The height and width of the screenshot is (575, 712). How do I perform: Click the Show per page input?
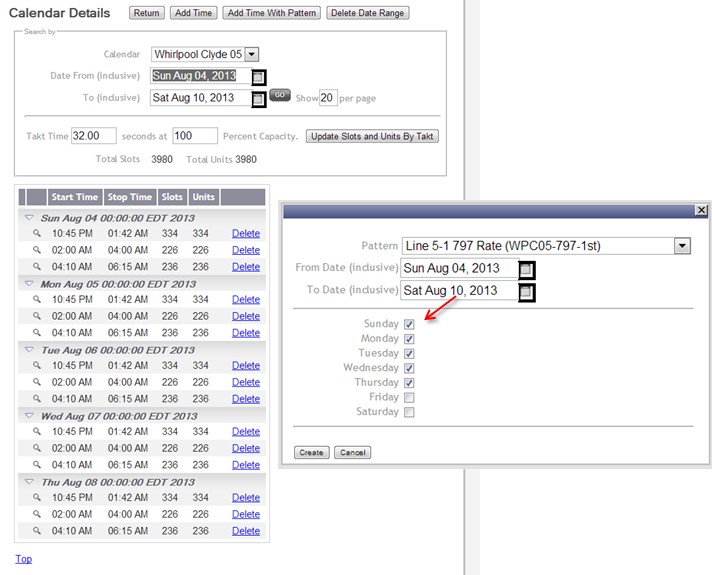(328, 98)
